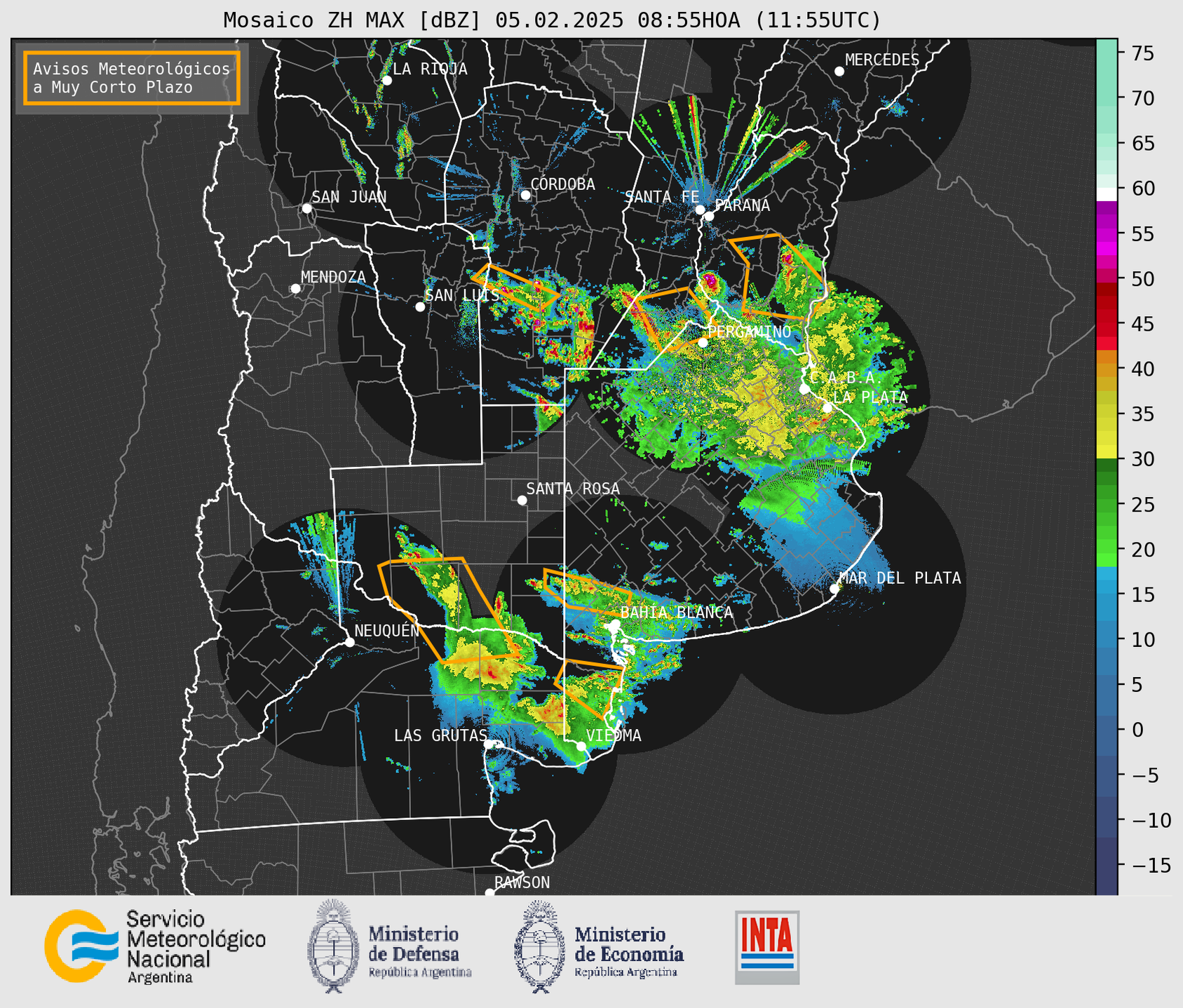Click the MENDOZA city marker dot
Viewport: 1183px width, 1008px height.
click(296, 289)
